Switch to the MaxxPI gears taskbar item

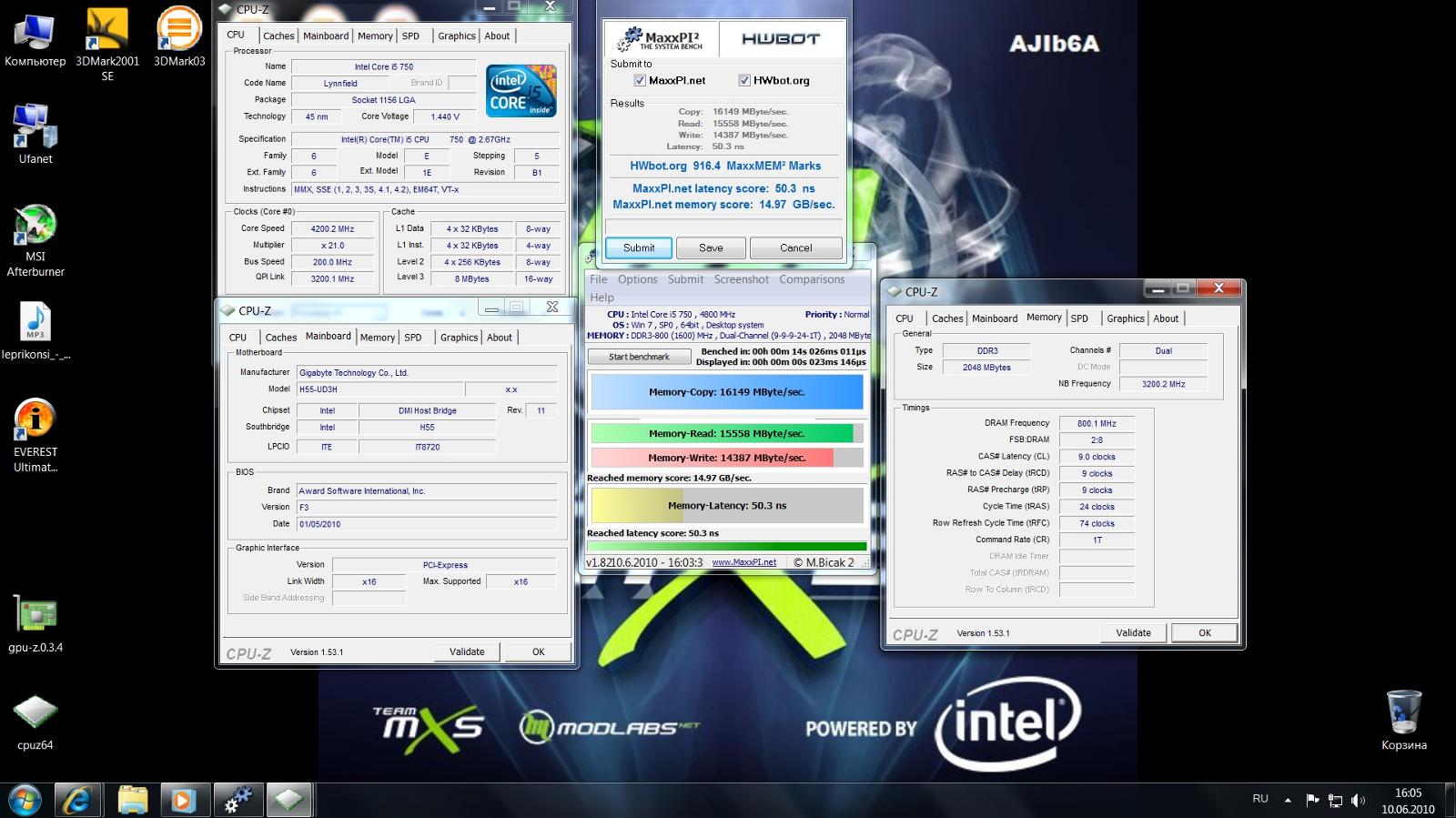pos(238,801)
